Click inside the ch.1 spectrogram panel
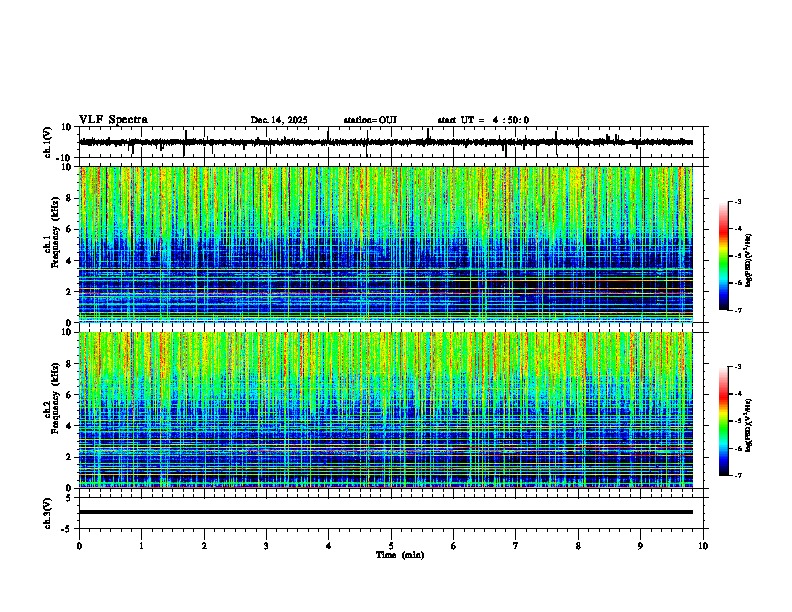The width and height of the screenshot is (792, 612). [x=386, y=244]
